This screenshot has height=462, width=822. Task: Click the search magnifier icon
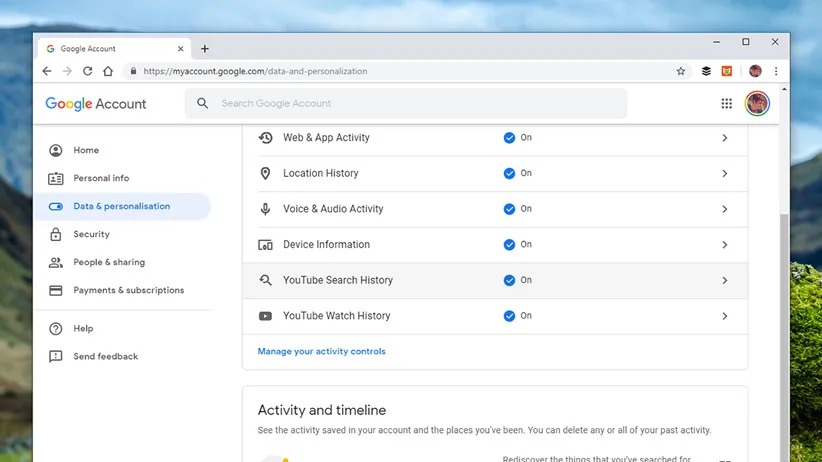tap(203, 103)
